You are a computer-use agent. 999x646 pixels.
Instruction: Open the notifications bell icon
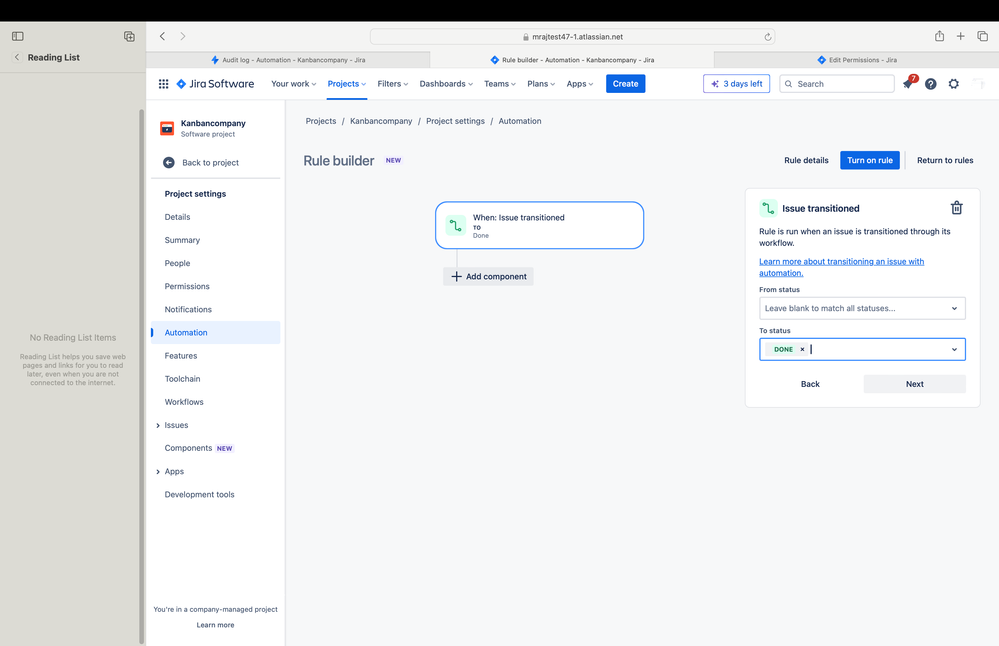908,83
